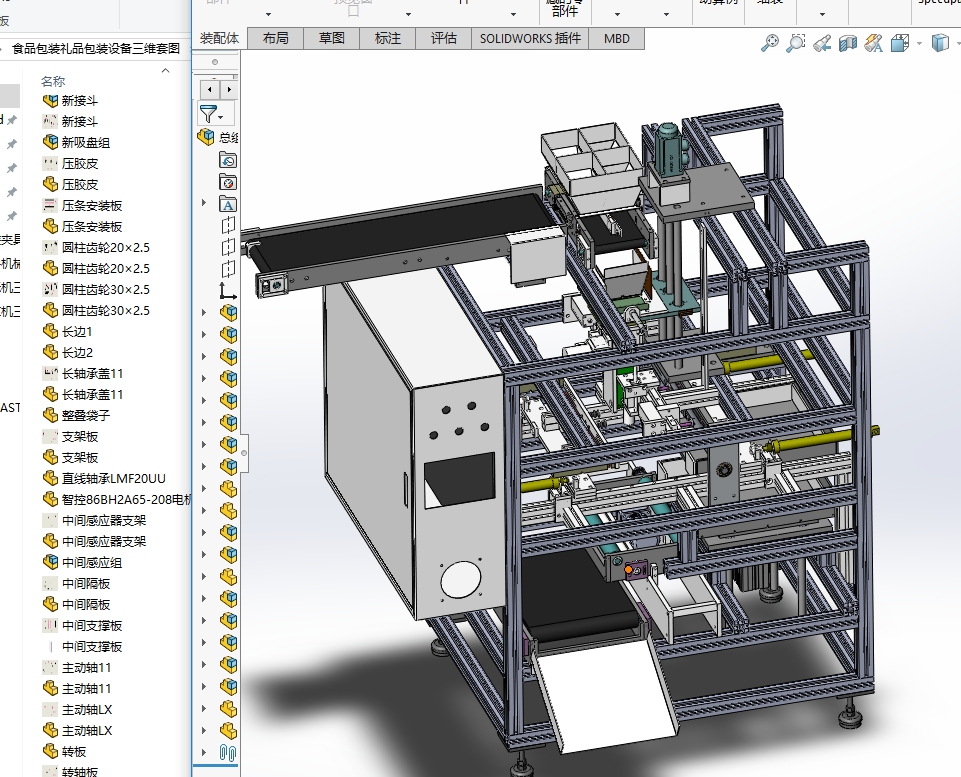Image resolution: width=961 pixels, height=777 pixels.
Task: Click the Zoom to Fit icon
Action: (x=770, y=43)
